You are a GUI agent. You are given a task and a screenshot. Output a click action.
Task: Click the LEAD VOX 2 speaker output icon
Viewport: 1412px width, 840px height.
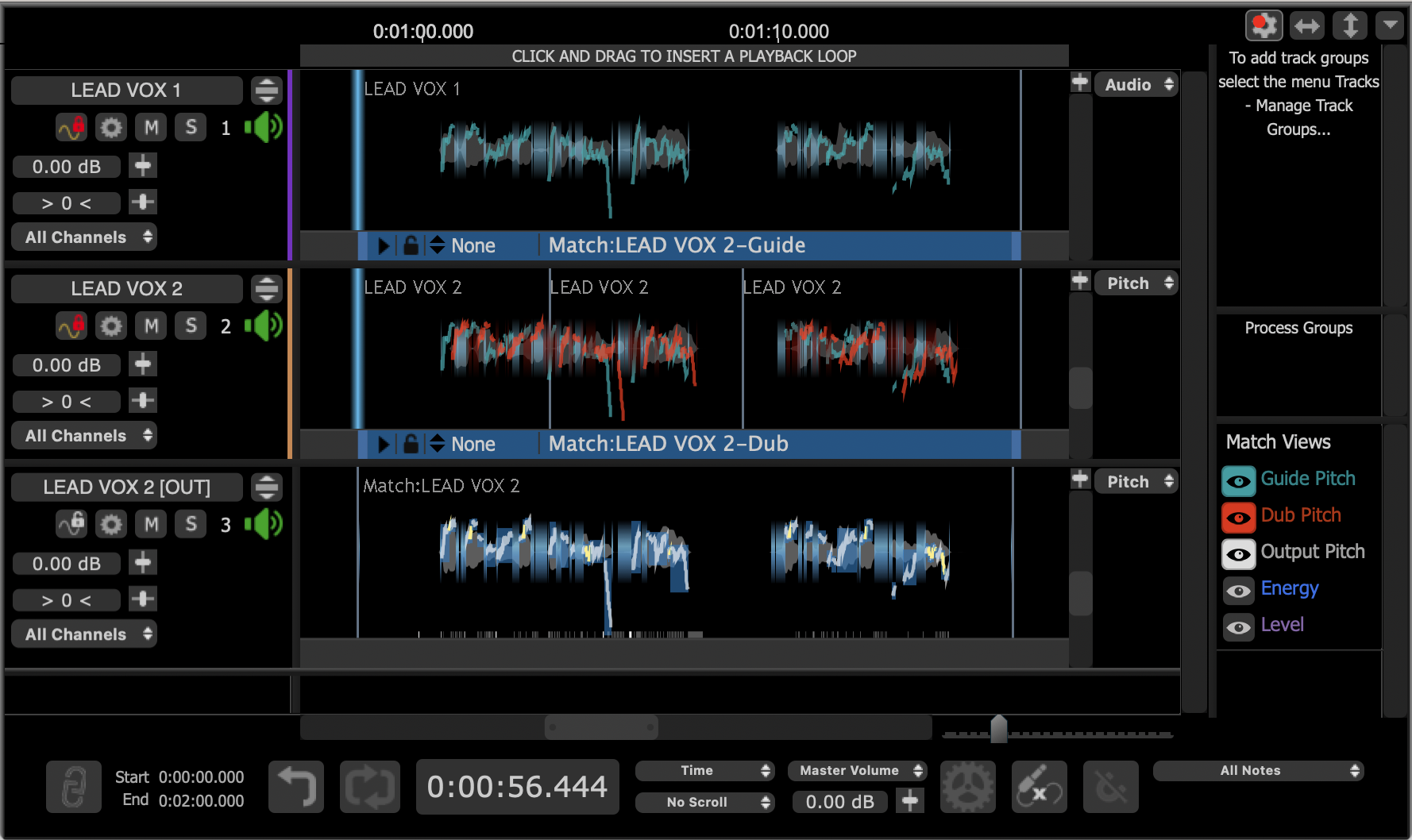[264, 326]
